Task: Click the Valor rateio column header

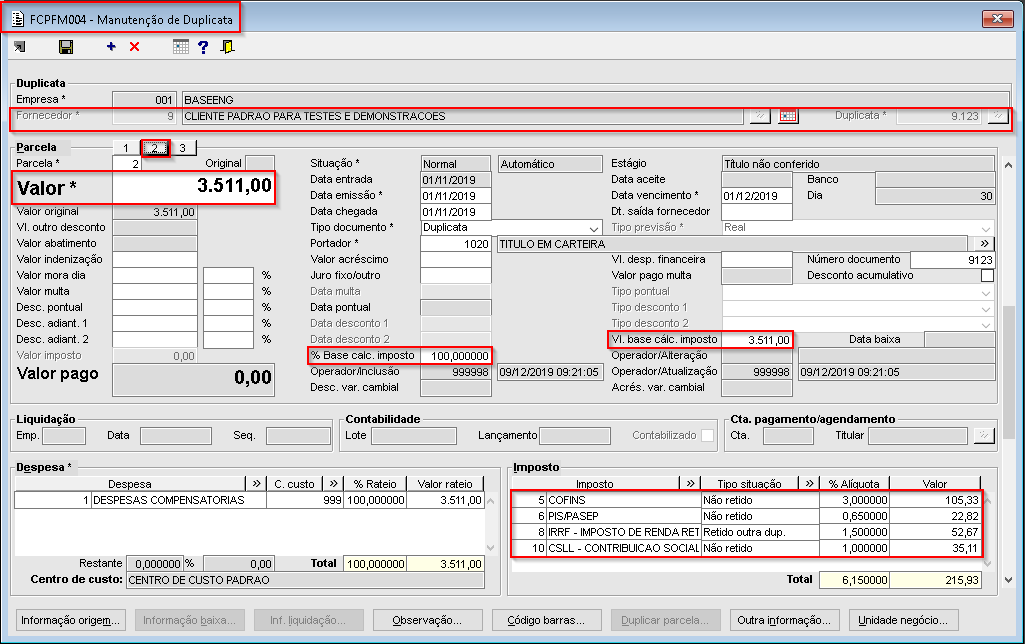Action: [445, 484]
